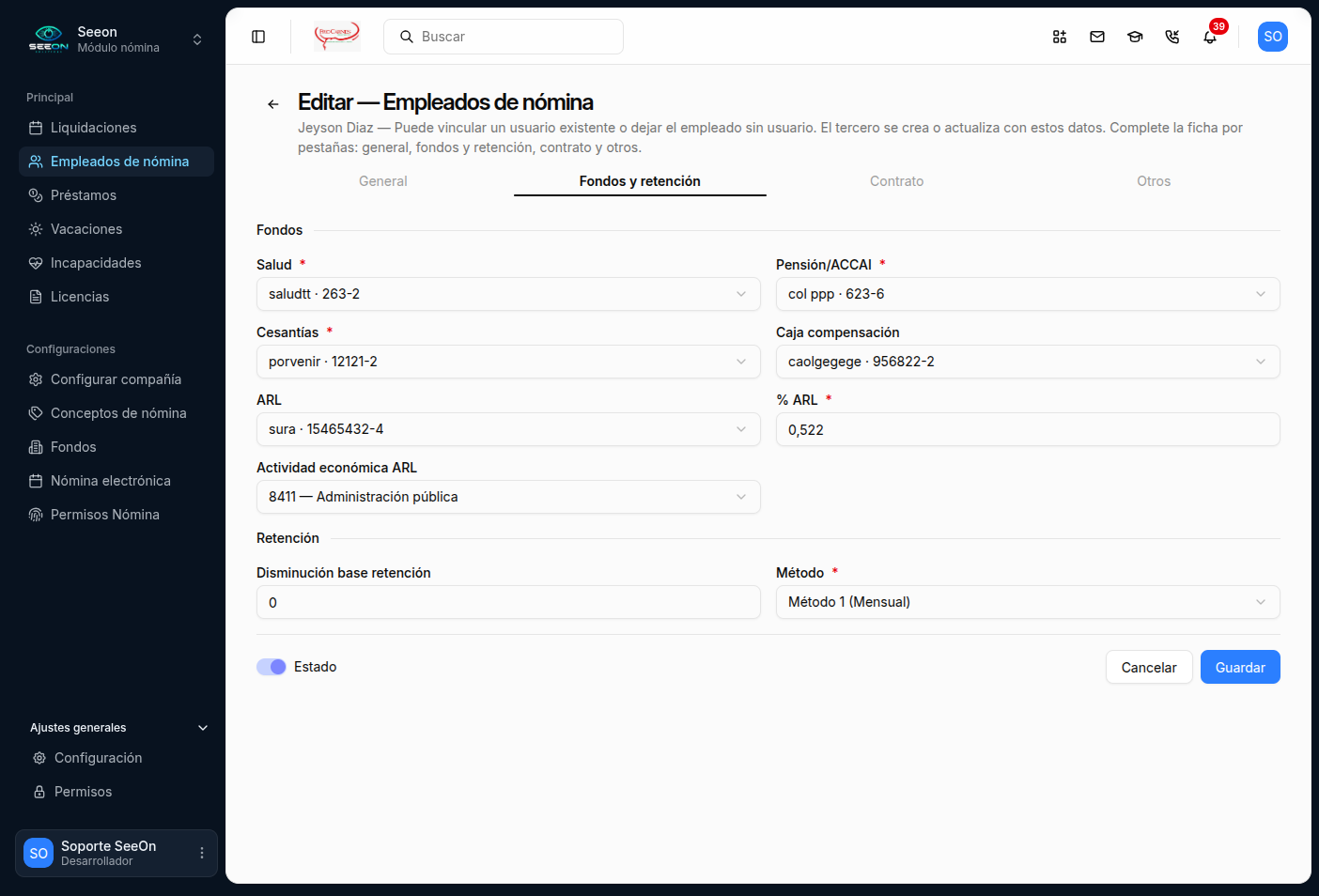Open the Pensión/ACCAI dropdown
1319x896 pixels.
click(x=1028, y=294)
